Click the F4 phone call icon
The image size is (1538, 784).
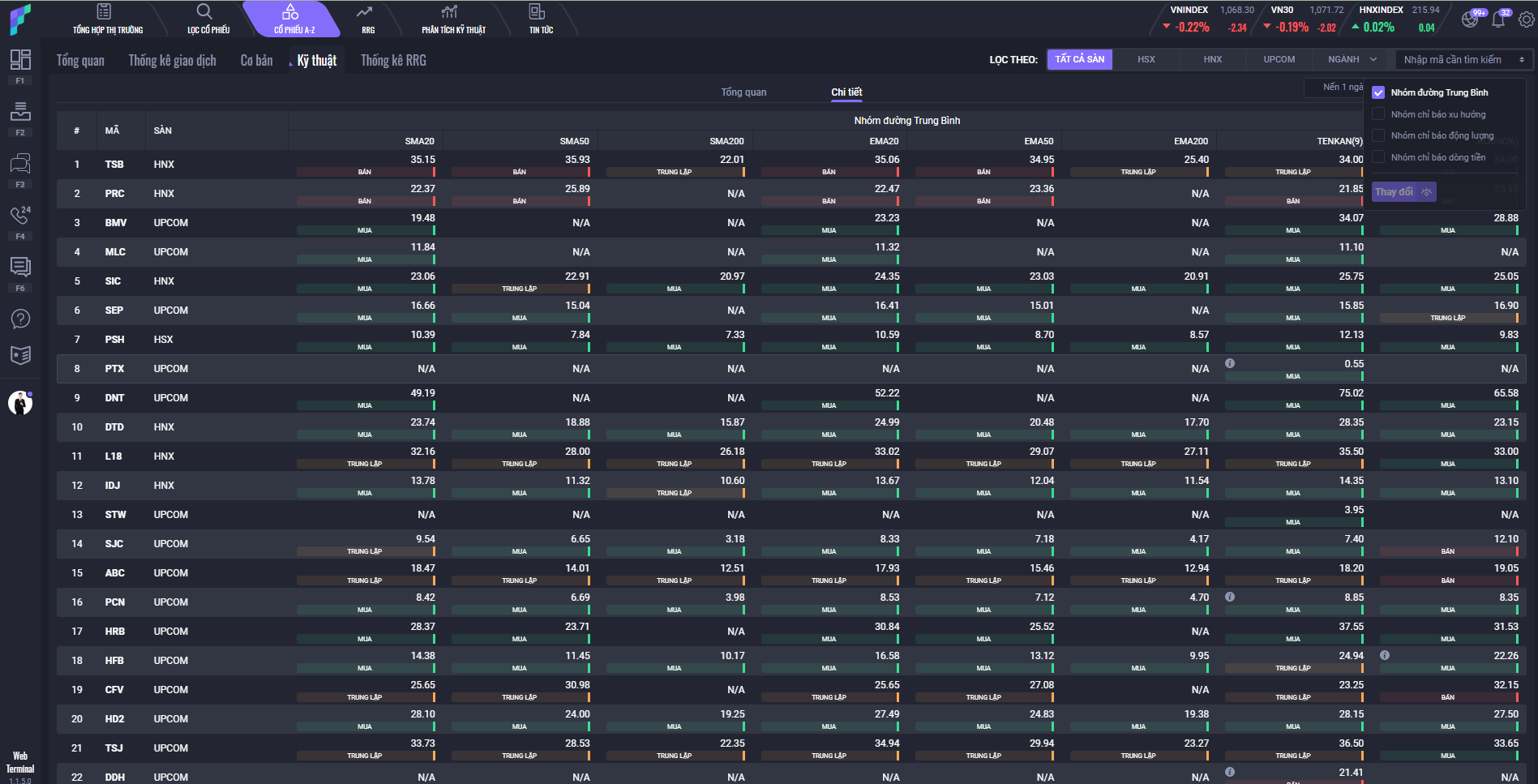click(19, 216)
